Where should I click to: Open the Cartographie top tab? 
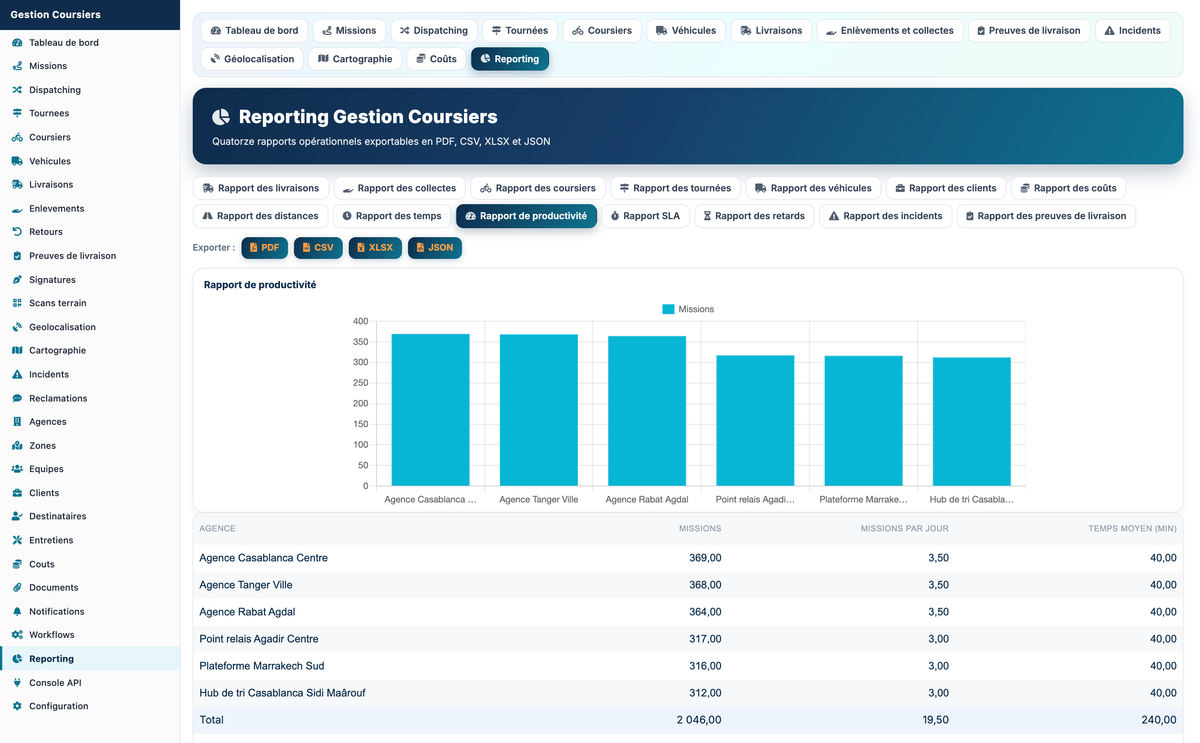pyautogui.click(x=355, y=59)
